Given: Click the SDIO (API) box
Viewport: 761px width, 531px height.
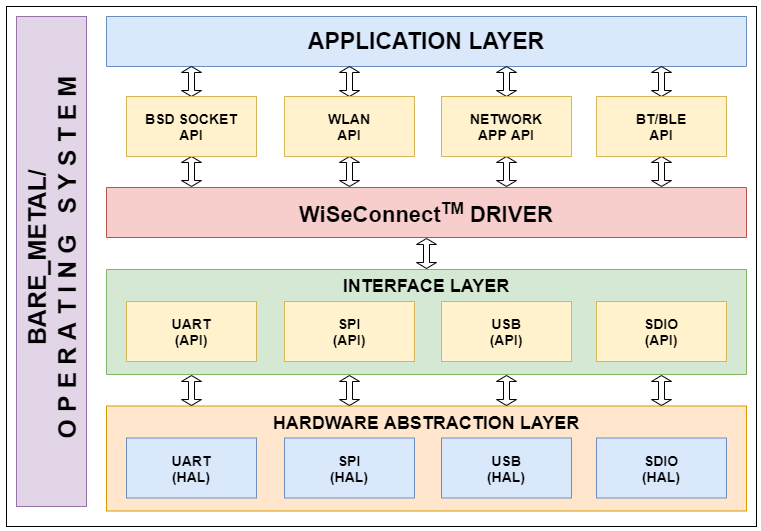Looking at the screenshot, I should point(661,332).
